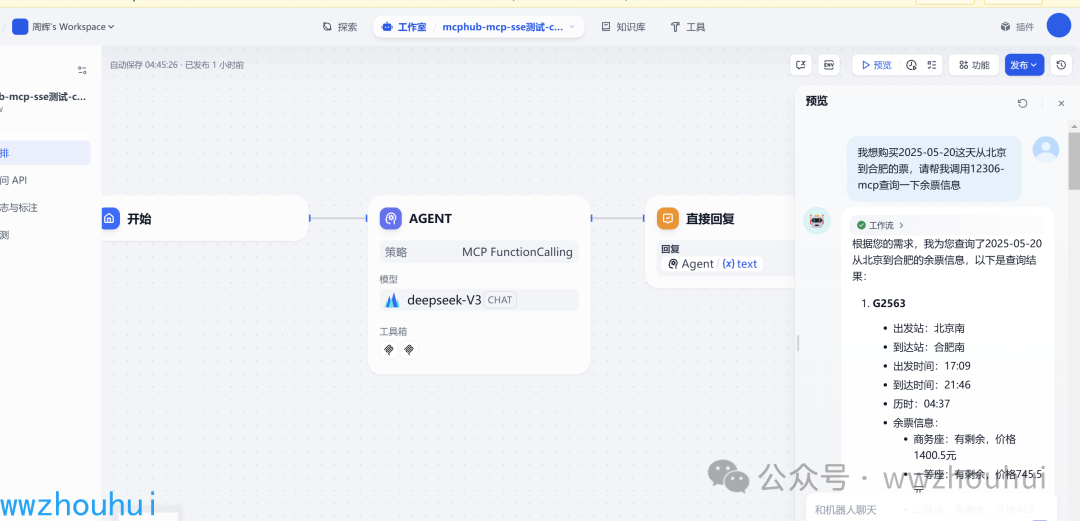
Task: Select the first tool icon in 工具箱
Action: pyautogui.click(x=389, y=350)
